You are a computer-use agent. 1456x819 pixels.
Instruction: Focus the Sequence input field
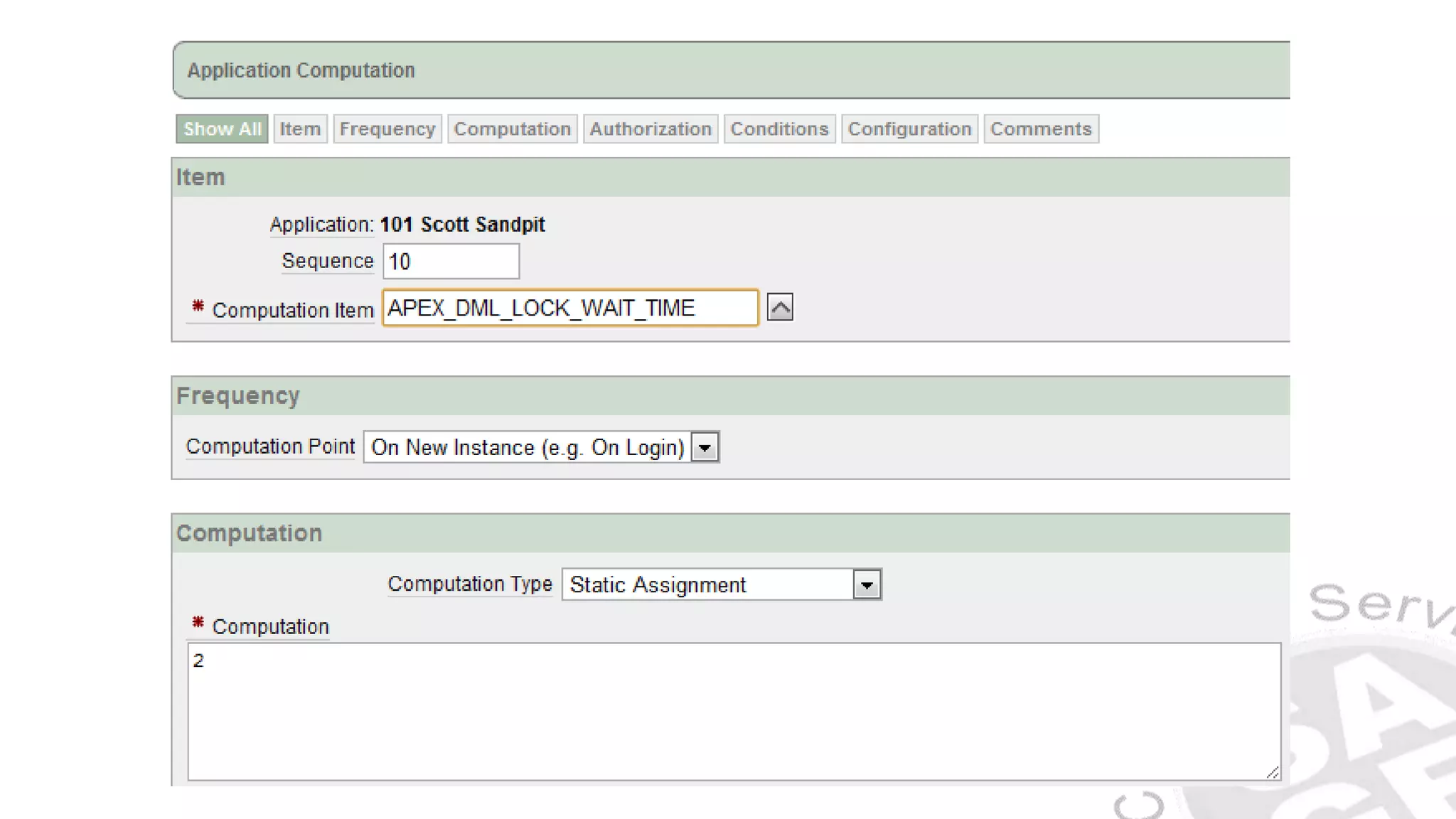click(451, 262)
